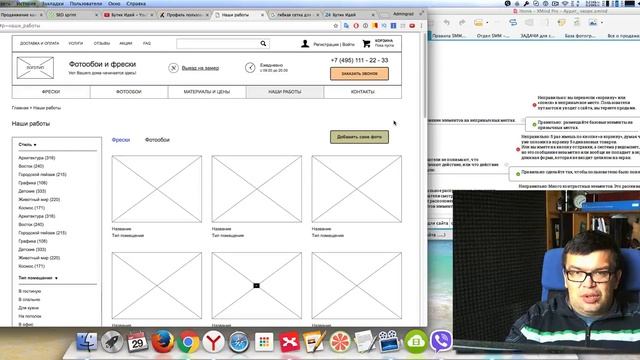The height and width of the screenshot is (360, 640).
Task: Click the Добавить свое фото button
Action: (359, 137)
